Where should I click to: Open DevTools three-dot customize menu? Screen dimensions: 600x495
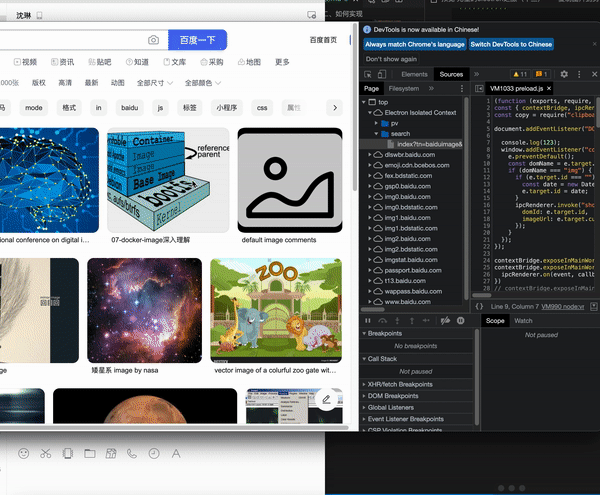click(579, 74)
